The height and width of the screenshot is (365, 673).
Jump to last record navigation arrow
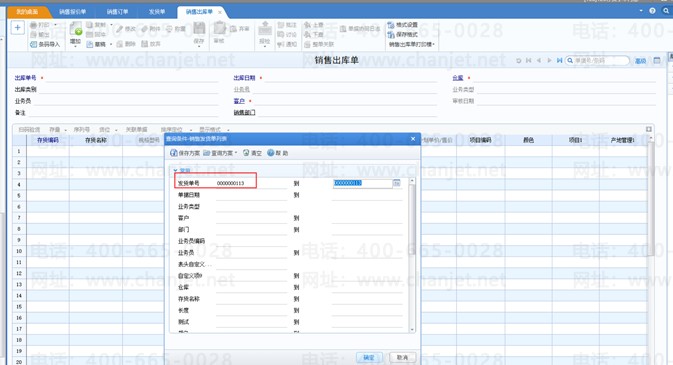point(559,61)
